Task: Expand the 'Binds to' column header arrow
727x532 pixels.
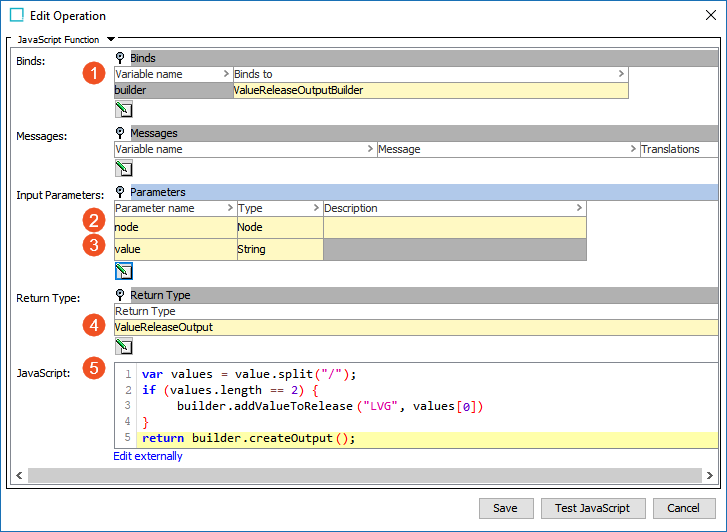Action: pos(621,74)
